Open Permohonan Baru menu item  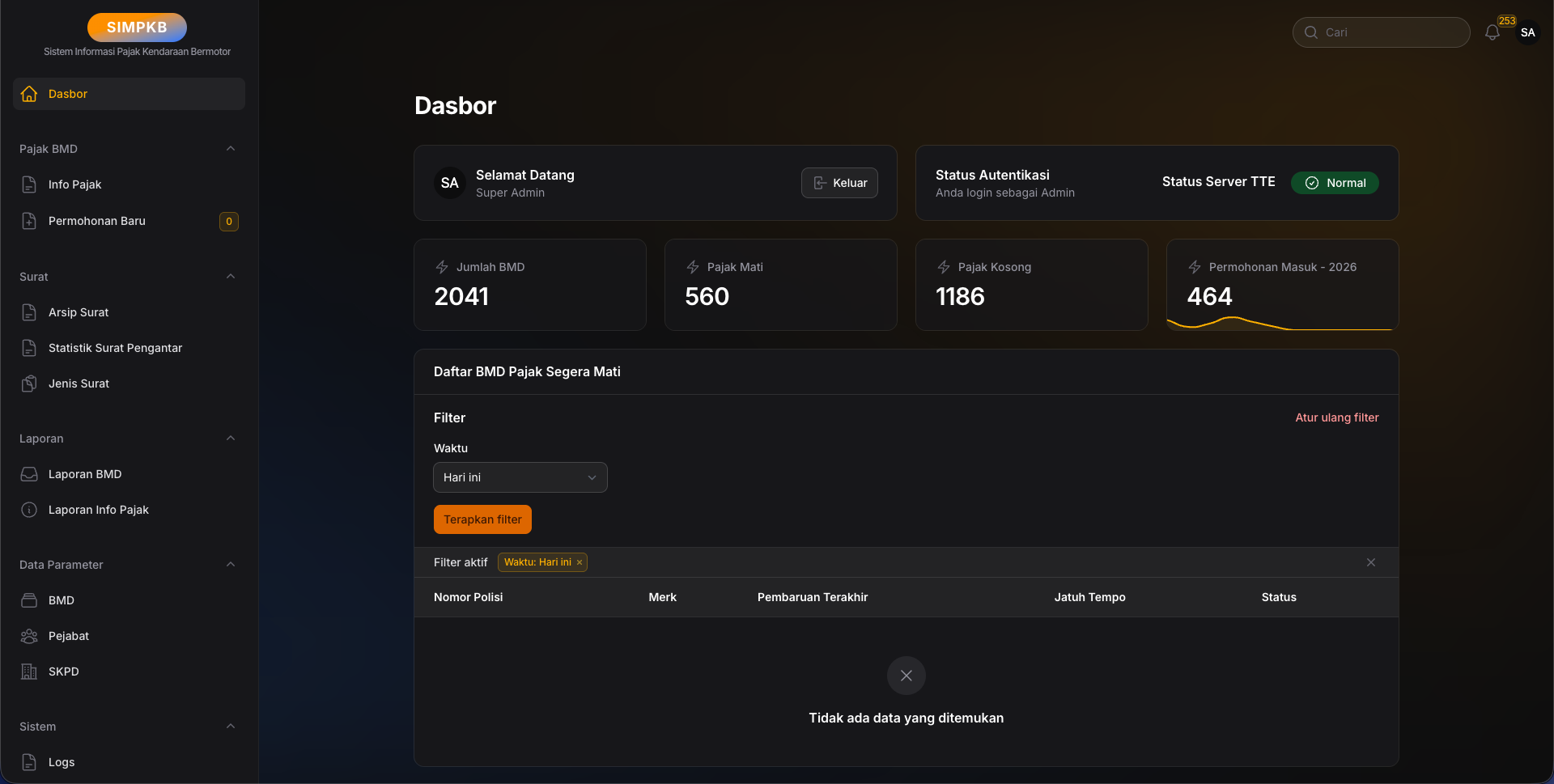(x=129, y=221)
